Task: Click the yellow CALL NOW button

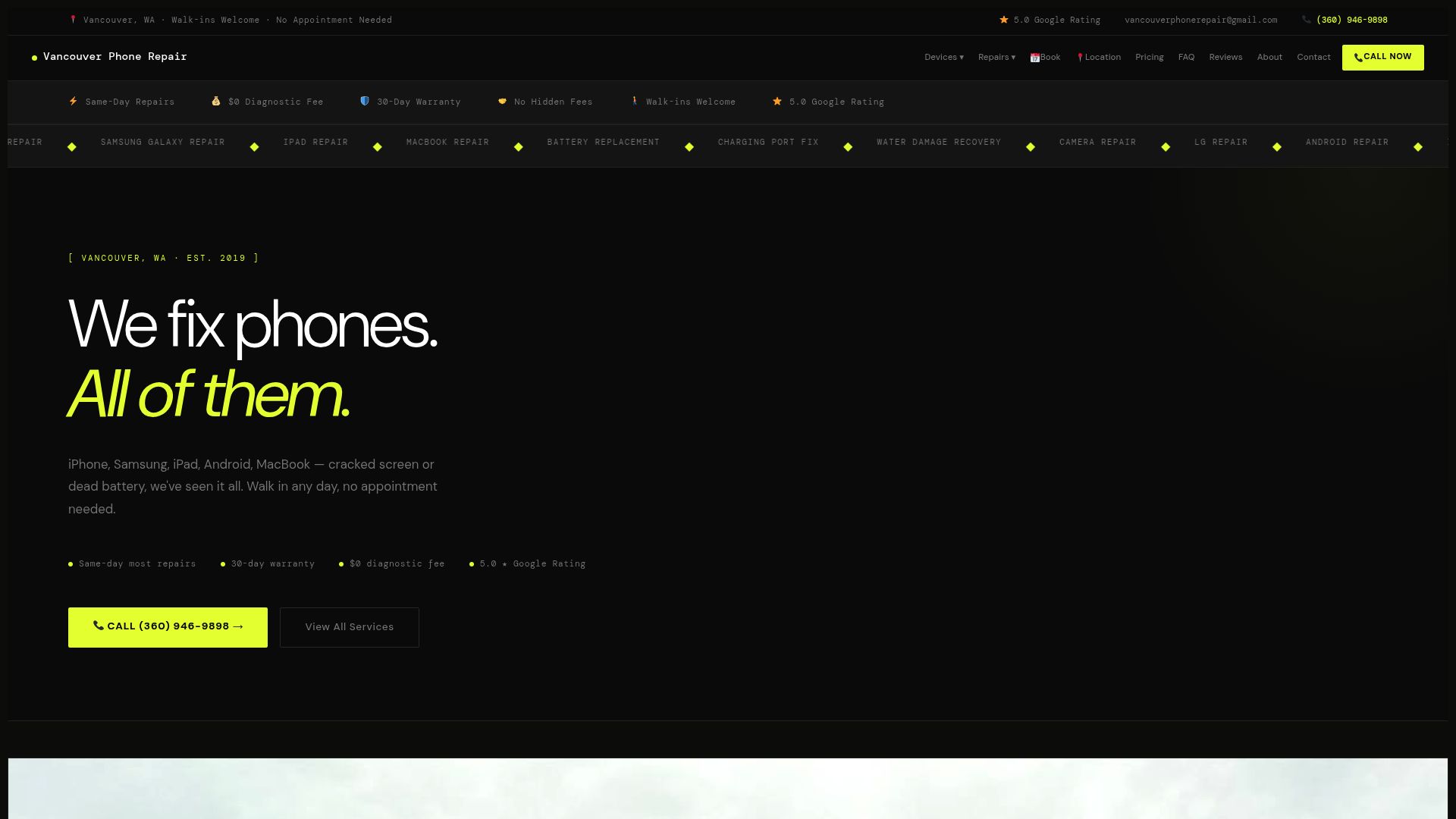Action: tap(1382, 58)
